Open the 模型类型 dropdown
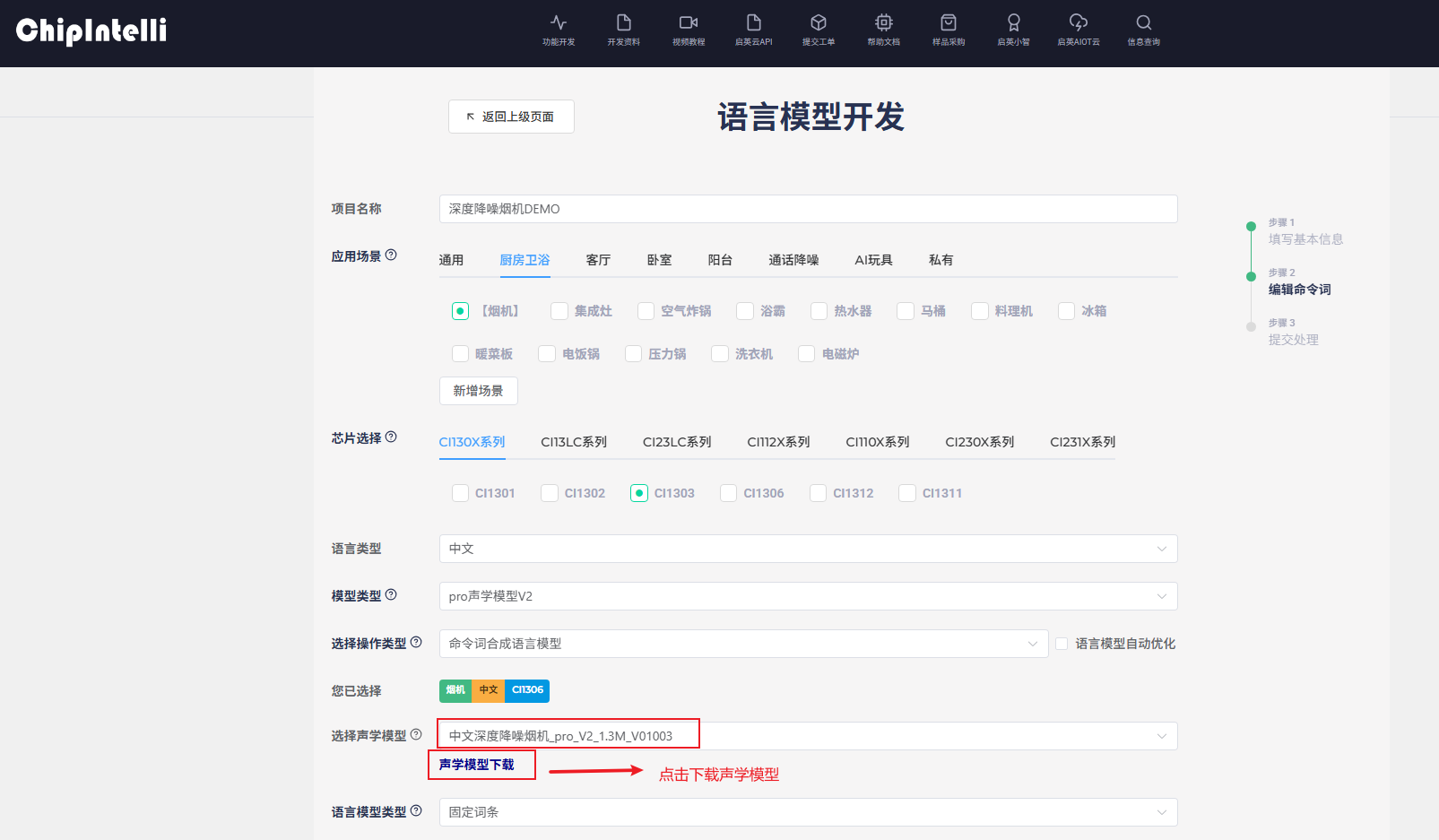Viewport: 1439px width, 840px height. pos(807,596)
